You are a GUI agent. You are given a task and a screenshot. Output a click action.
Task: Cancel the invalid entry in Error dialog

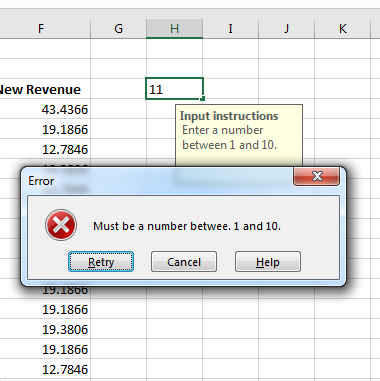pos(184,262)
